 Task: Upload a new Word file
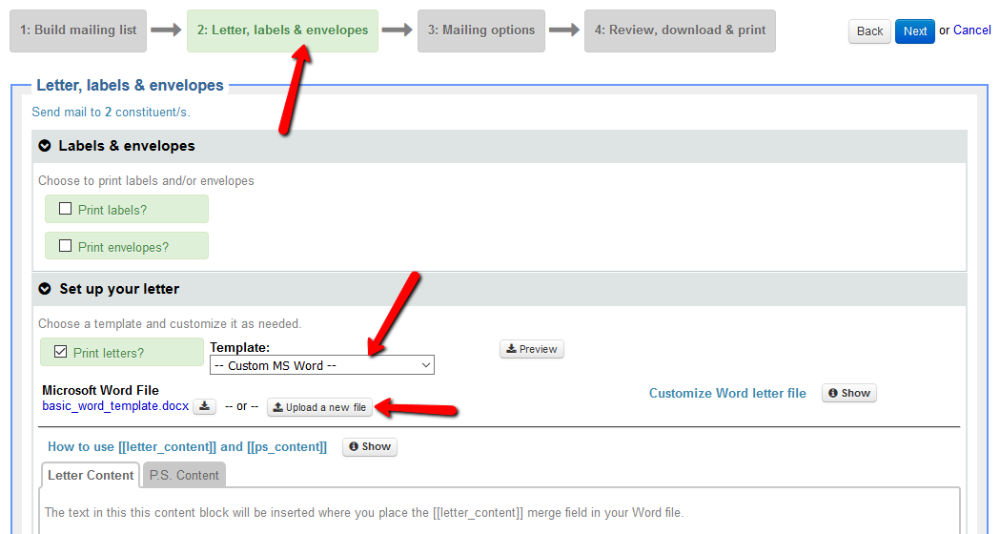(320, 407)
